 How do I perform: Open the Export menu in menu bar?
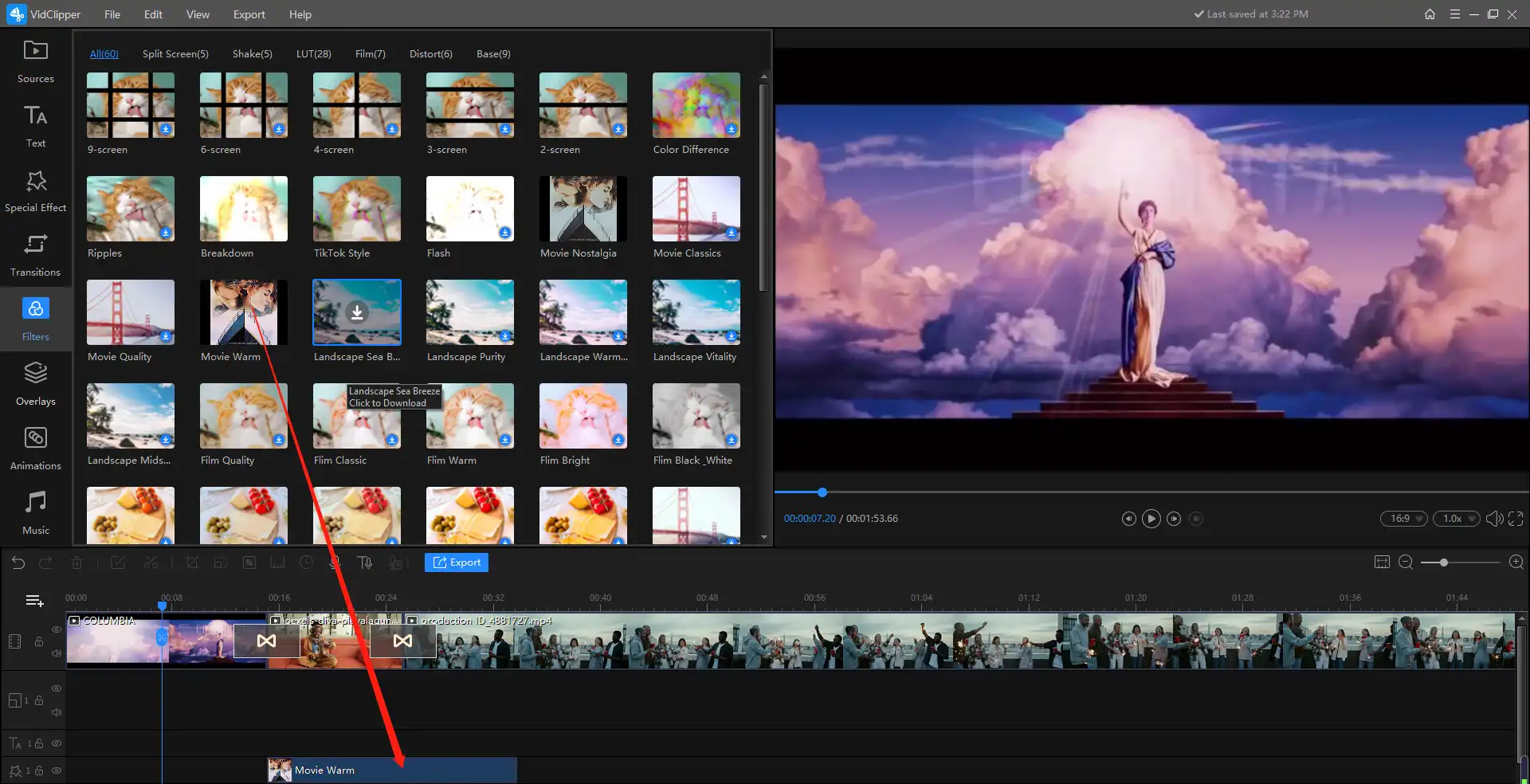(x=249, y=14)
